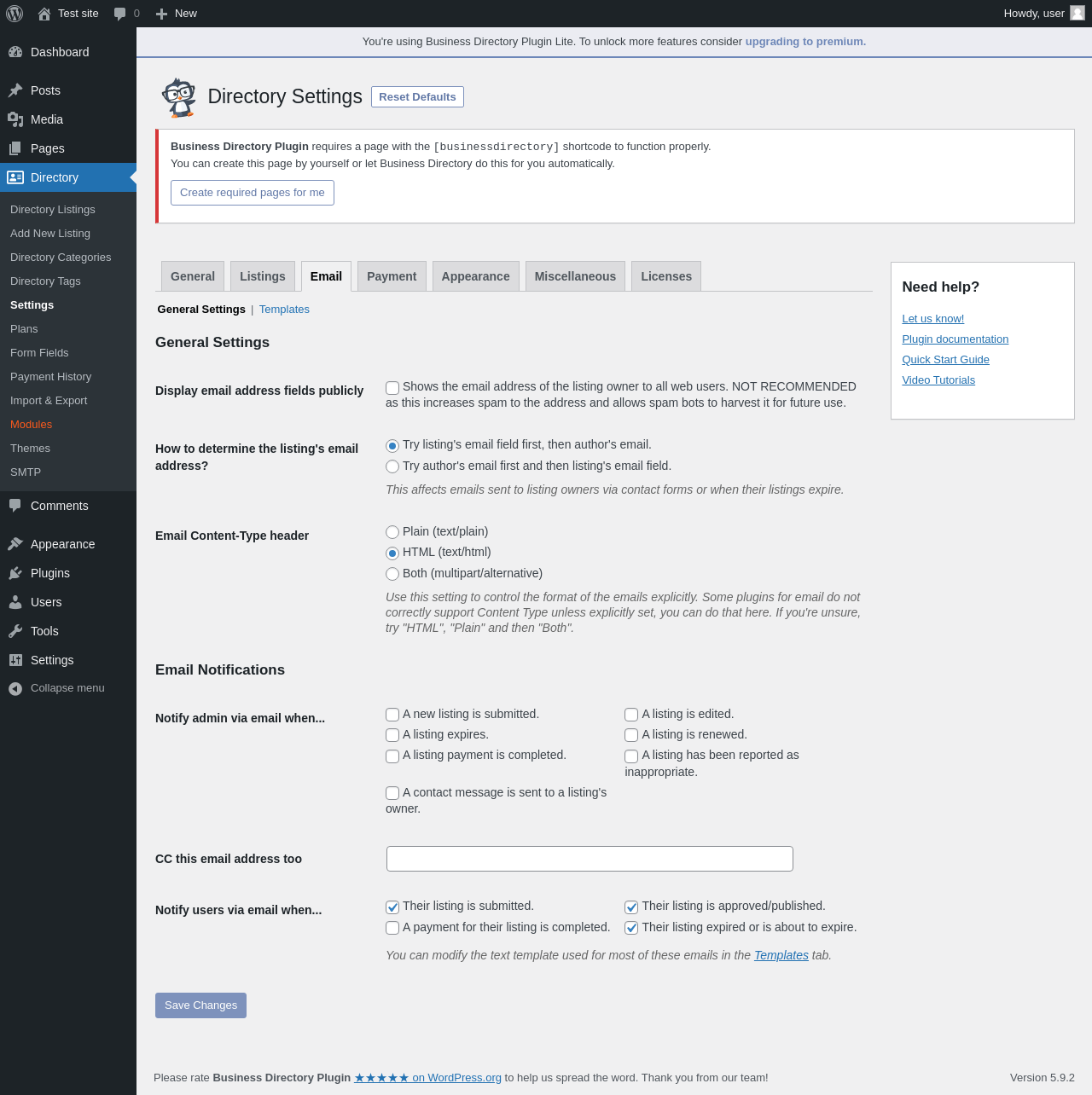The image size is (1092, 1095).
Task: Check 'A new listing is submitted' notification
Action: pos(392,715)
